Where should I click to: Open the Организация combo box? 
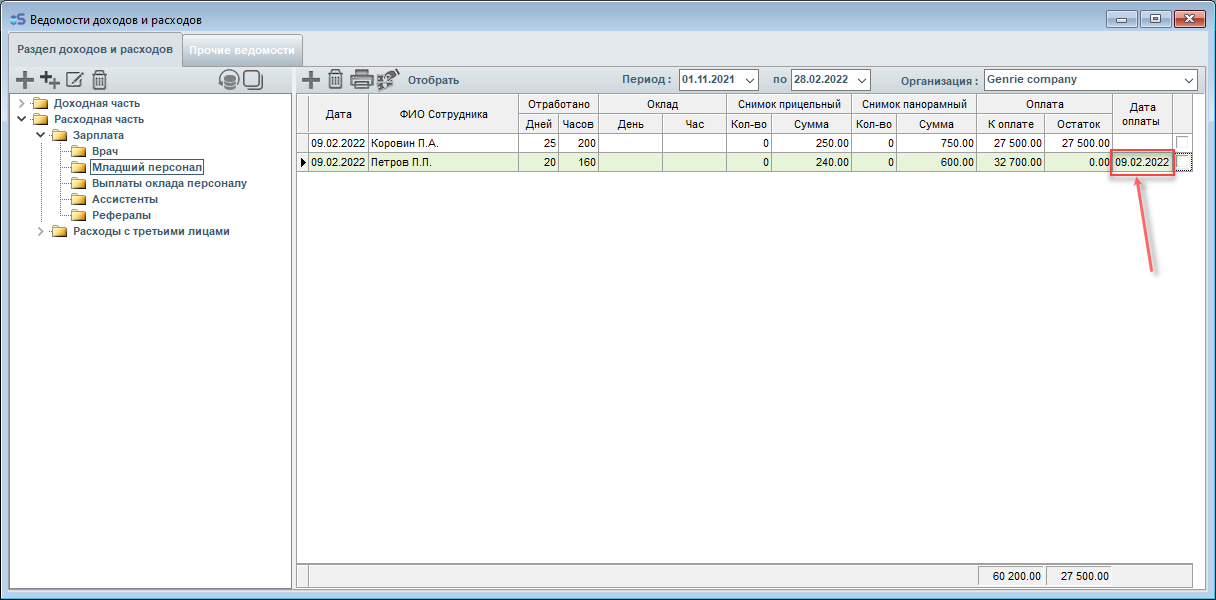(x=1188, y=80)
